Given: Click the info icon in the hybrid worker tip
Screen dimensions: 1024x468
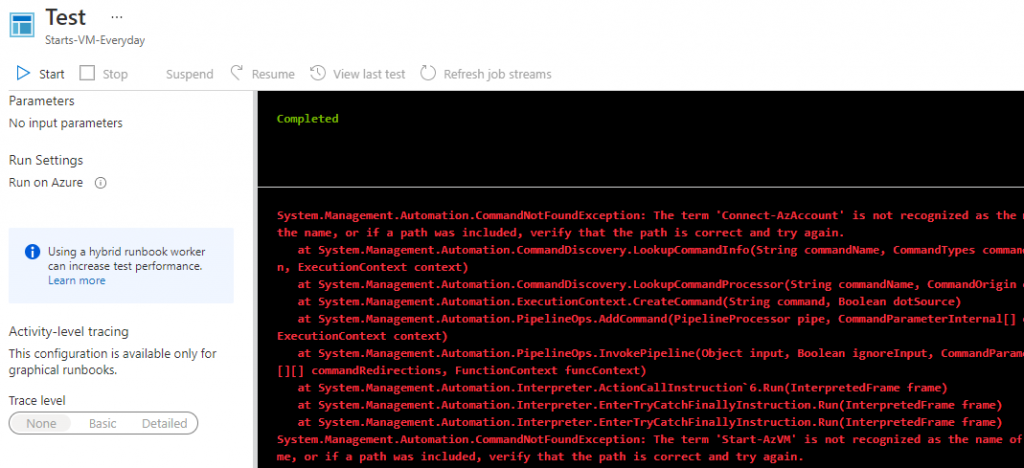Looking at the screenshot, I should pyautogui.click(x=32, y=252).
